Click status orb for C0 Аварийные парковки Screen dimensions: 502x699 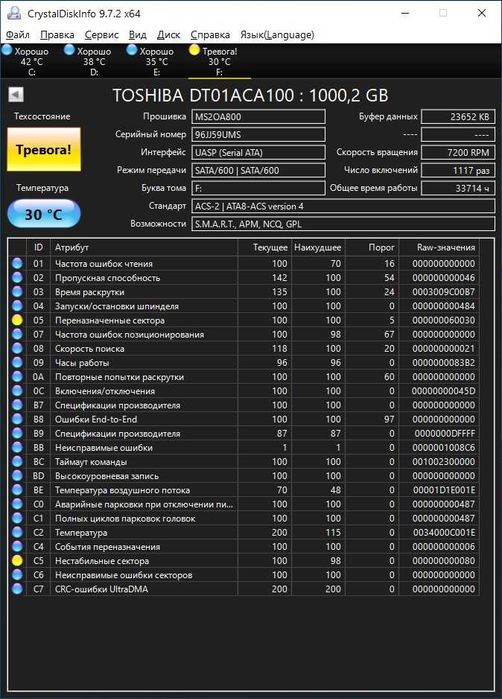(x=17, y=504)
